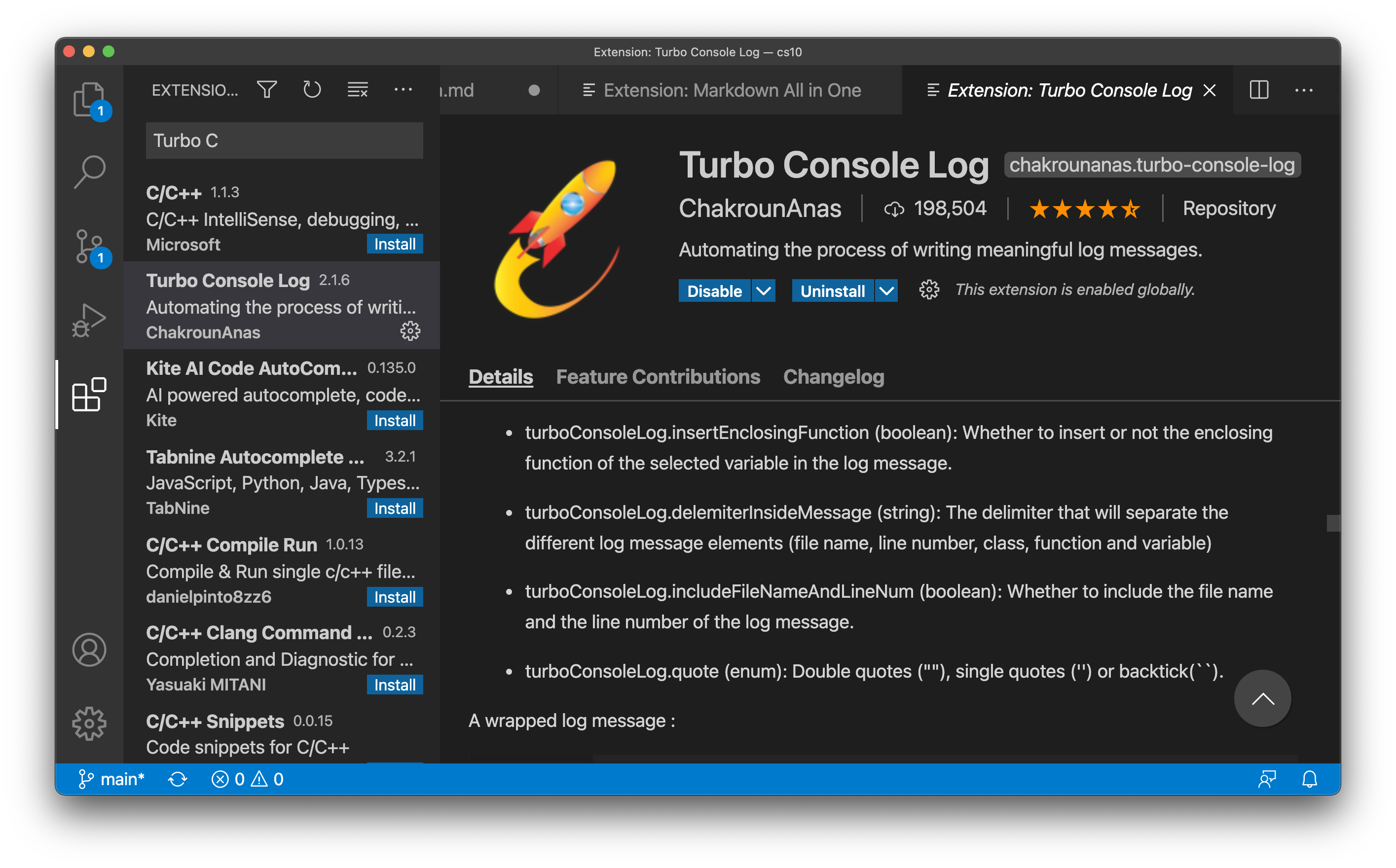Viewport: 1396px width, 868px height.
Task: Open notifications bell
Action: (1309, 779)
